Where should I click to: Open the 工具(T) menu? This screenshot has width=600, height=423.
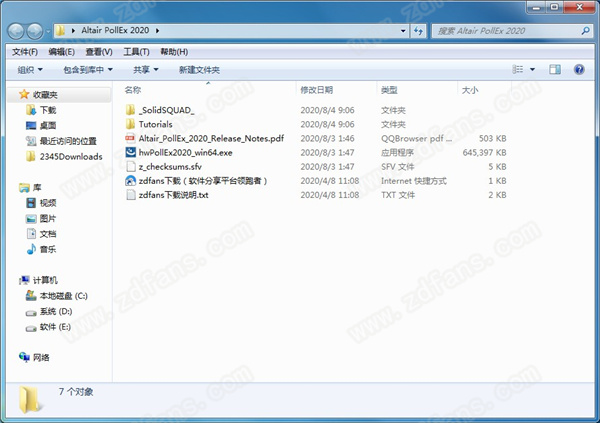pyautogui.click(x=136, y=52)
